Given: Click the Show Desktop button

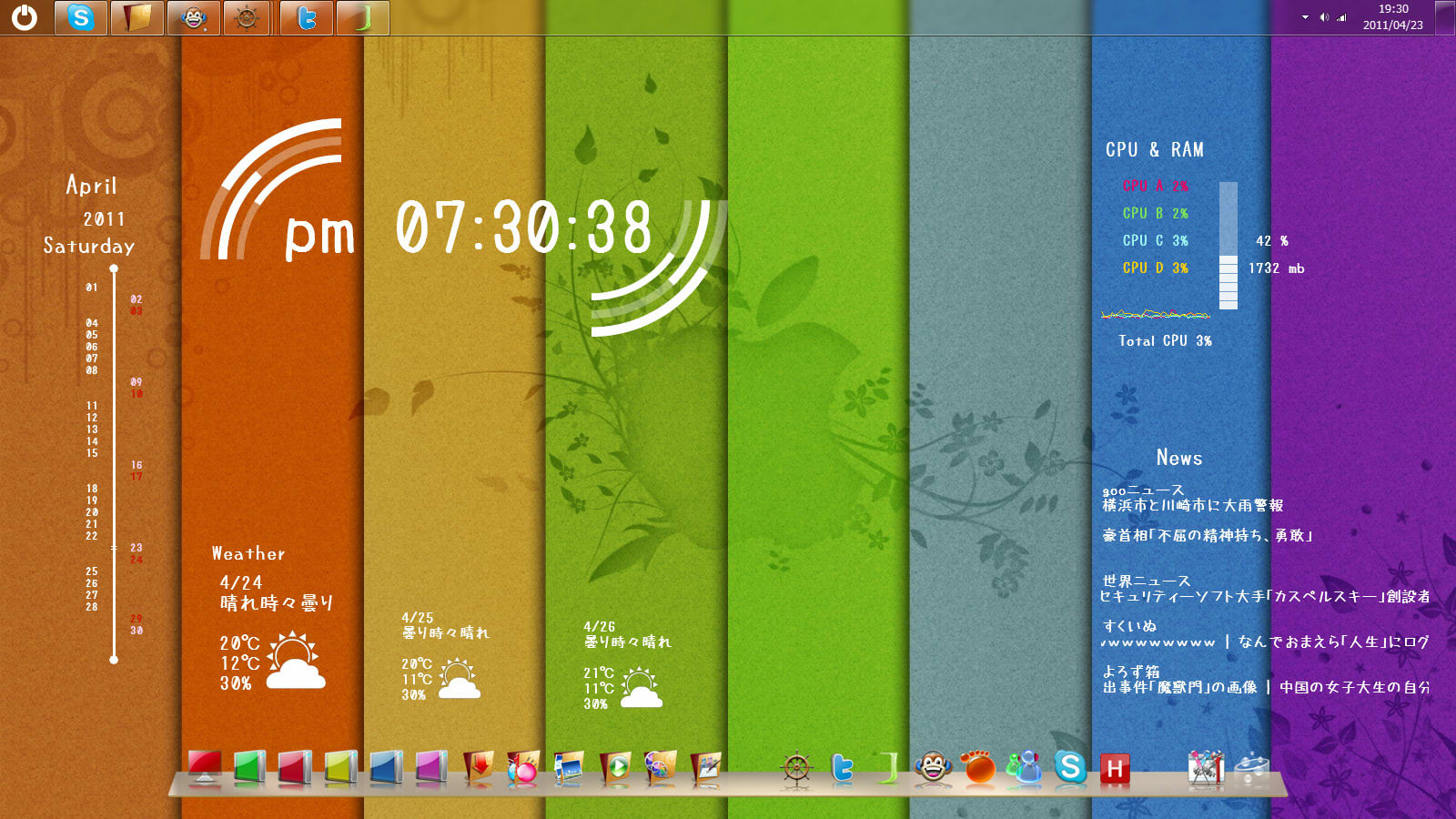Looking at the screenshot, I should (x=1445, y=17).
